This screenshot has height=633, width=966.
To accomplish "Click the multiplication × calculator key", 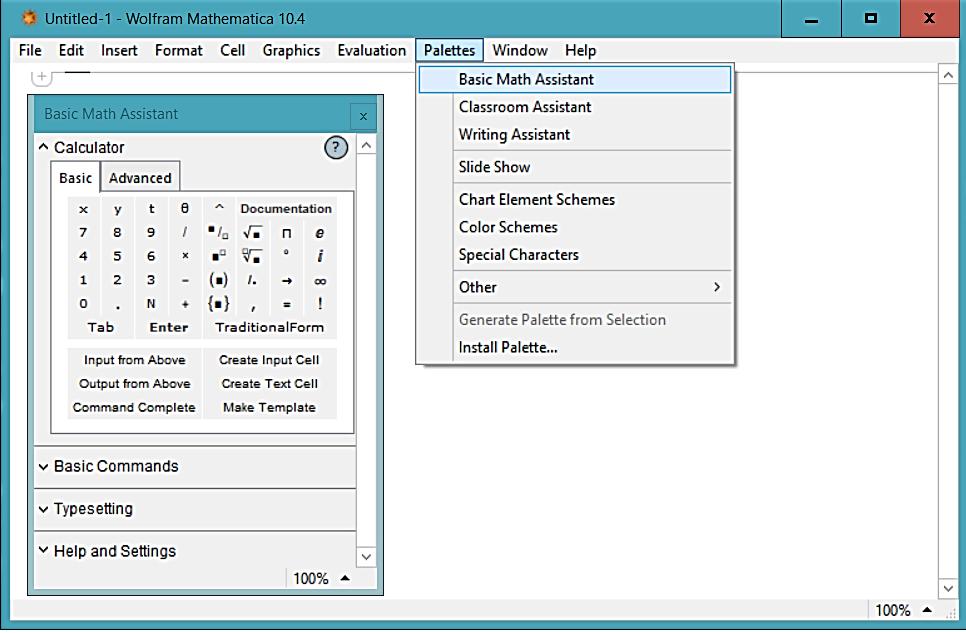I will click(185, 256).
